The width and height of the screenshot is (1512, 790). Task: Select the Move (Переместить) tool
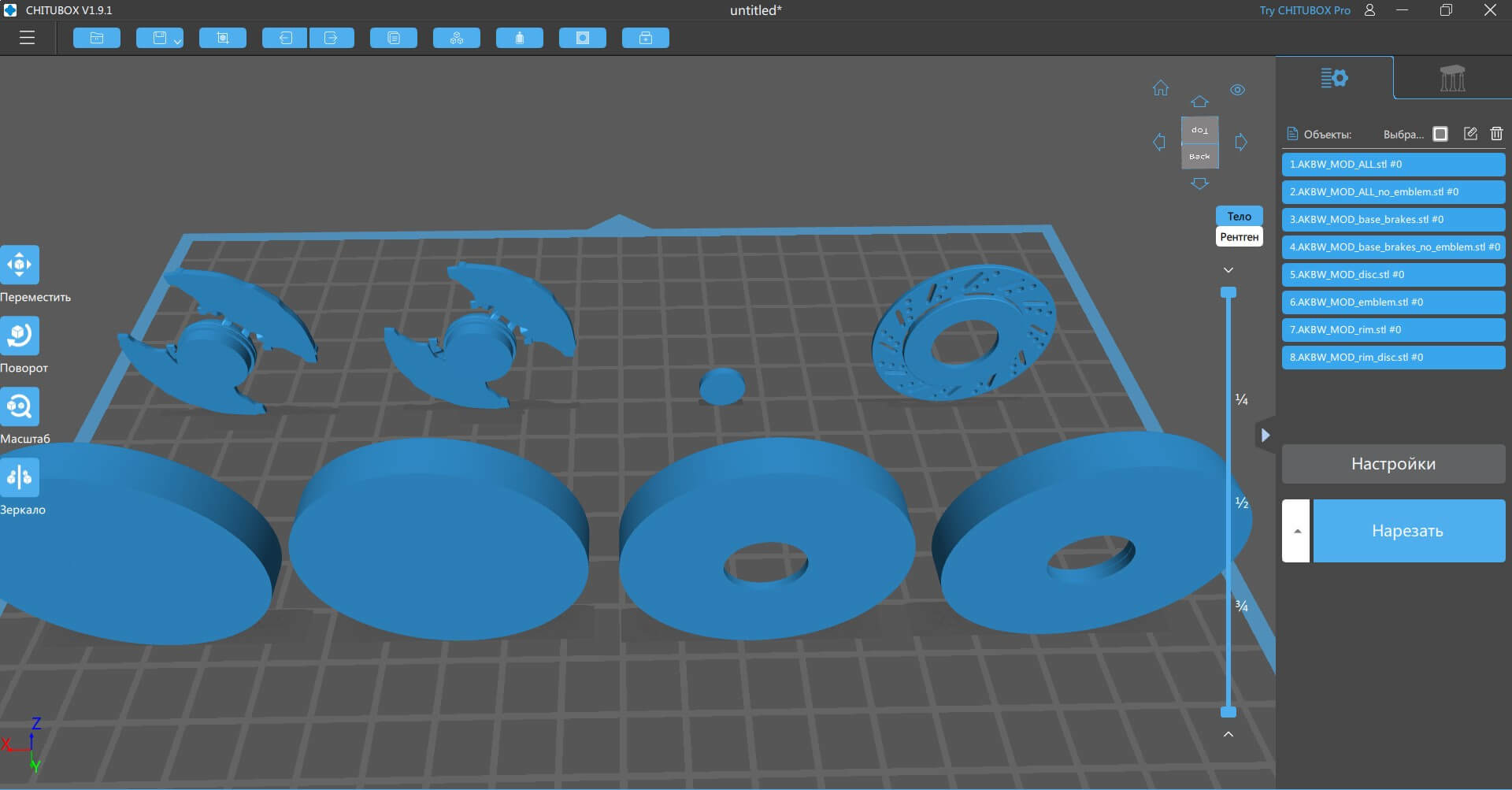[x=20, y=265]
